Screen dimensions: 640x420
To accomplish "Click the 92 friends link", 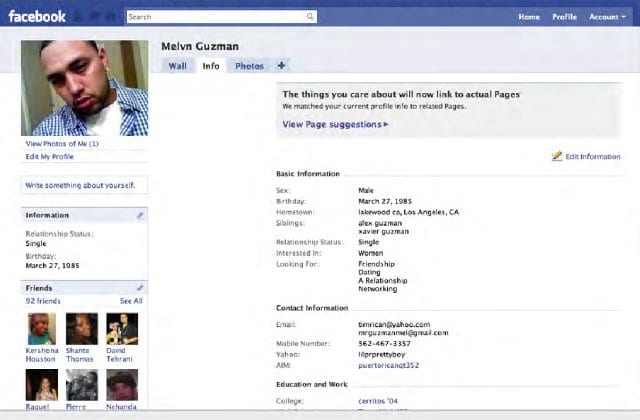I will (43, 301).
